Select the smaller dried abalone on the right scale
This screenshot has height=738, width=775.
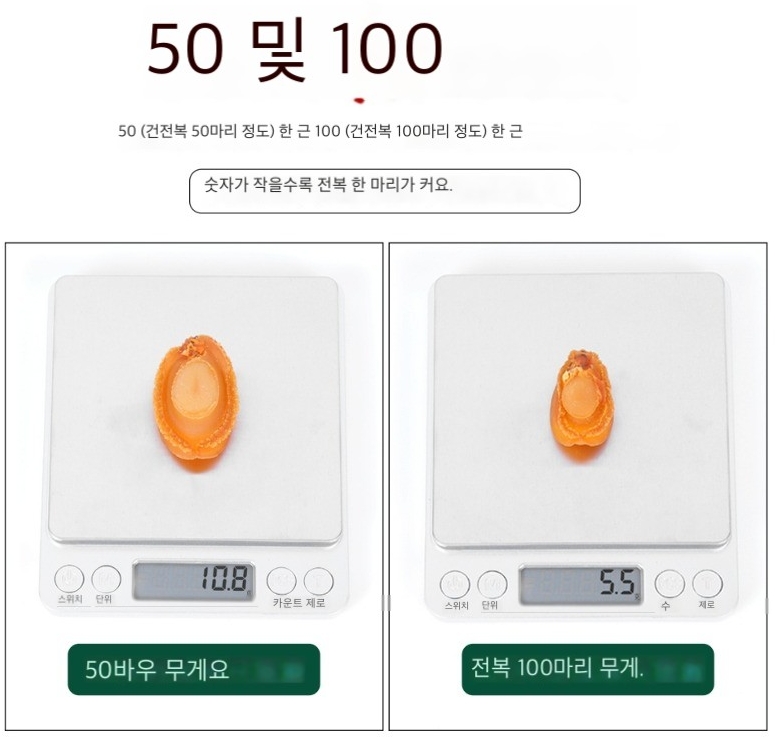(582, 404)
